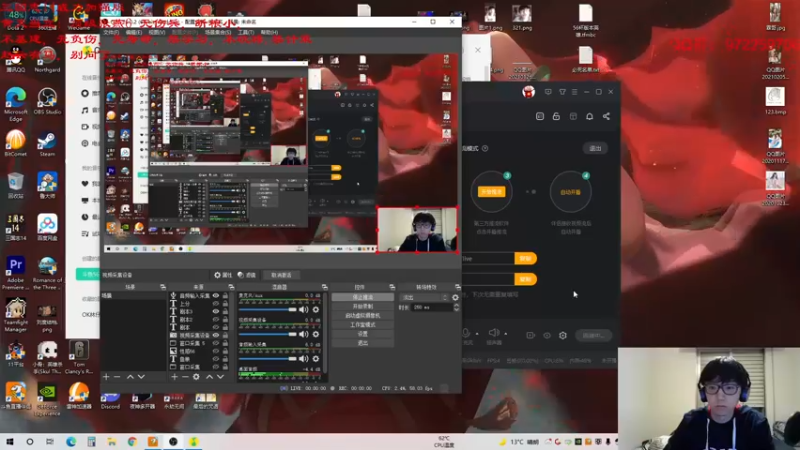Adjust 视频采集设备 volume slider
The height and width of the screenshot is (450, 800).
pos(267,334)
